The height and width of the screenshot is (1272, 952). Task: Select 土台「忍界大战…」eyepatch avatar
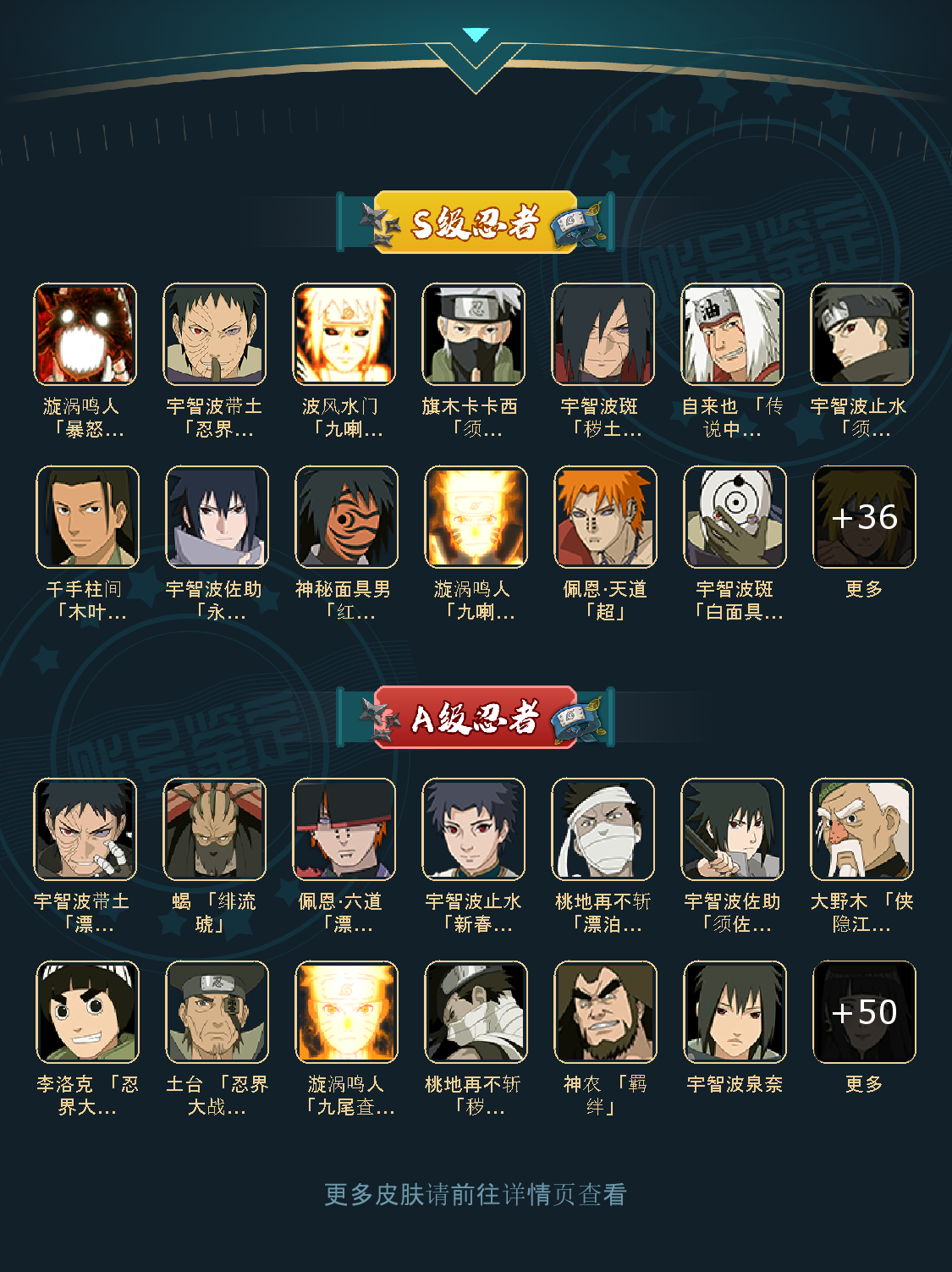tap(217, 1012)
